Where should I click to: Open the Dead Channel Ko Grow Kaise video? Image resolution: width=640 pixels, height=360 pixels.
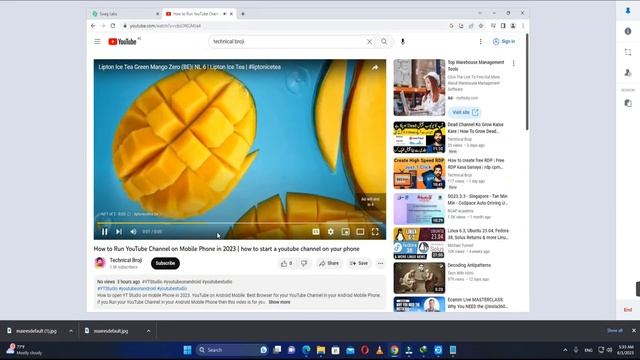coord(419,137)
